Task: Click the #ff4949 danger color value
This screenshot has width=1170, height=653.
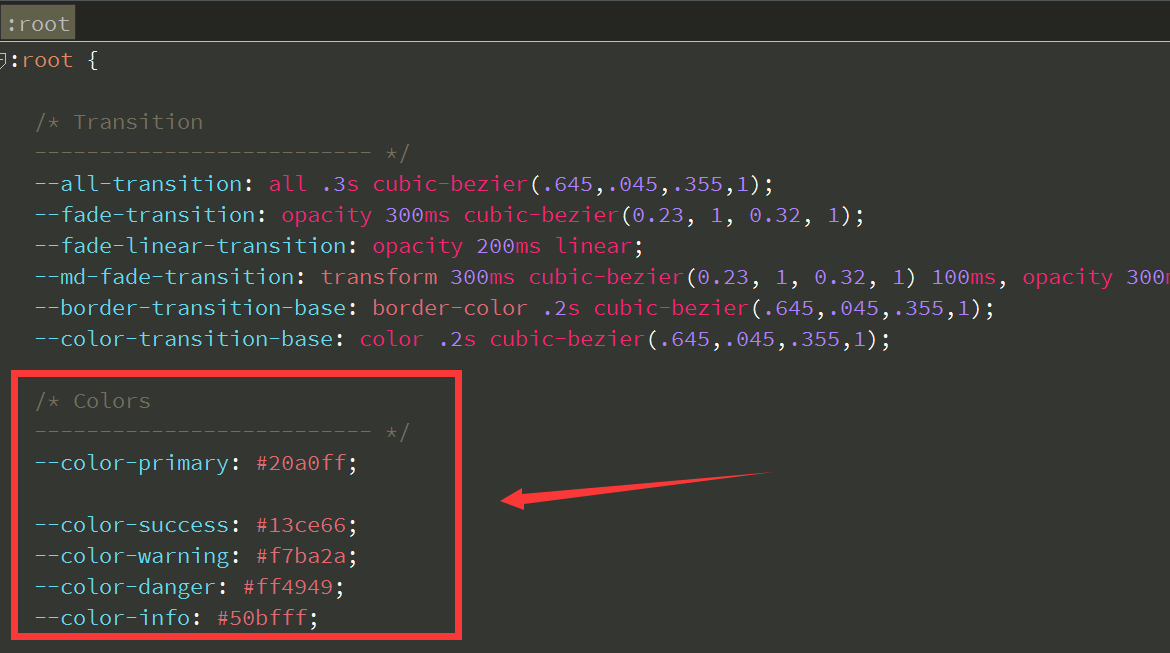Action: 287,587
